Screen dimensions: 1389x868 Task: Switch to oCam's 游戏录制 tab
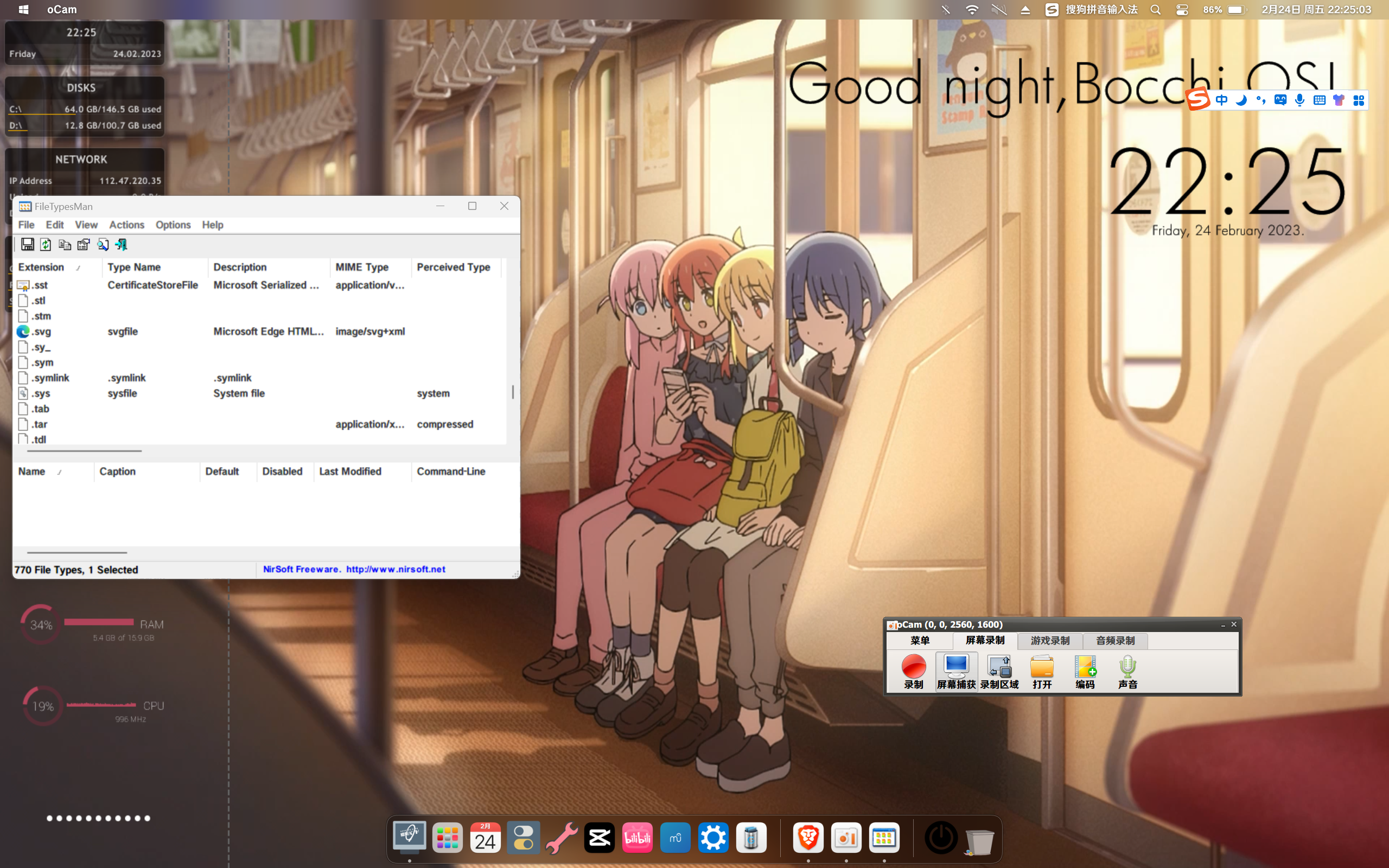coord(1050,640)
